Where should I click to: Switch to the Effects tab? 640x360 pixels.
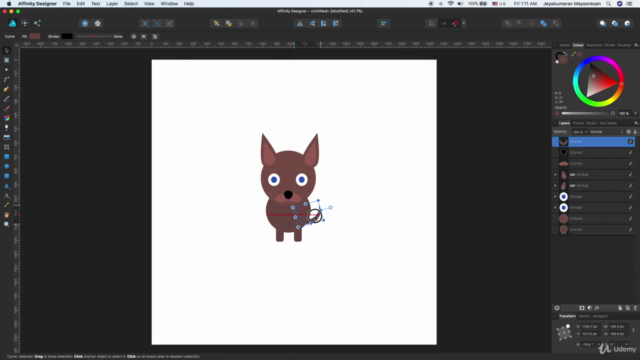pos(578,123)
